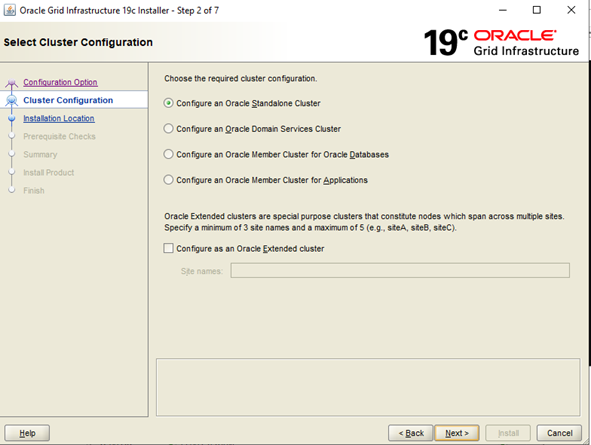Viewport: 591px width, 445px height.
Task: Click the Installation Location step bullet icon
Action: point(12,118)
